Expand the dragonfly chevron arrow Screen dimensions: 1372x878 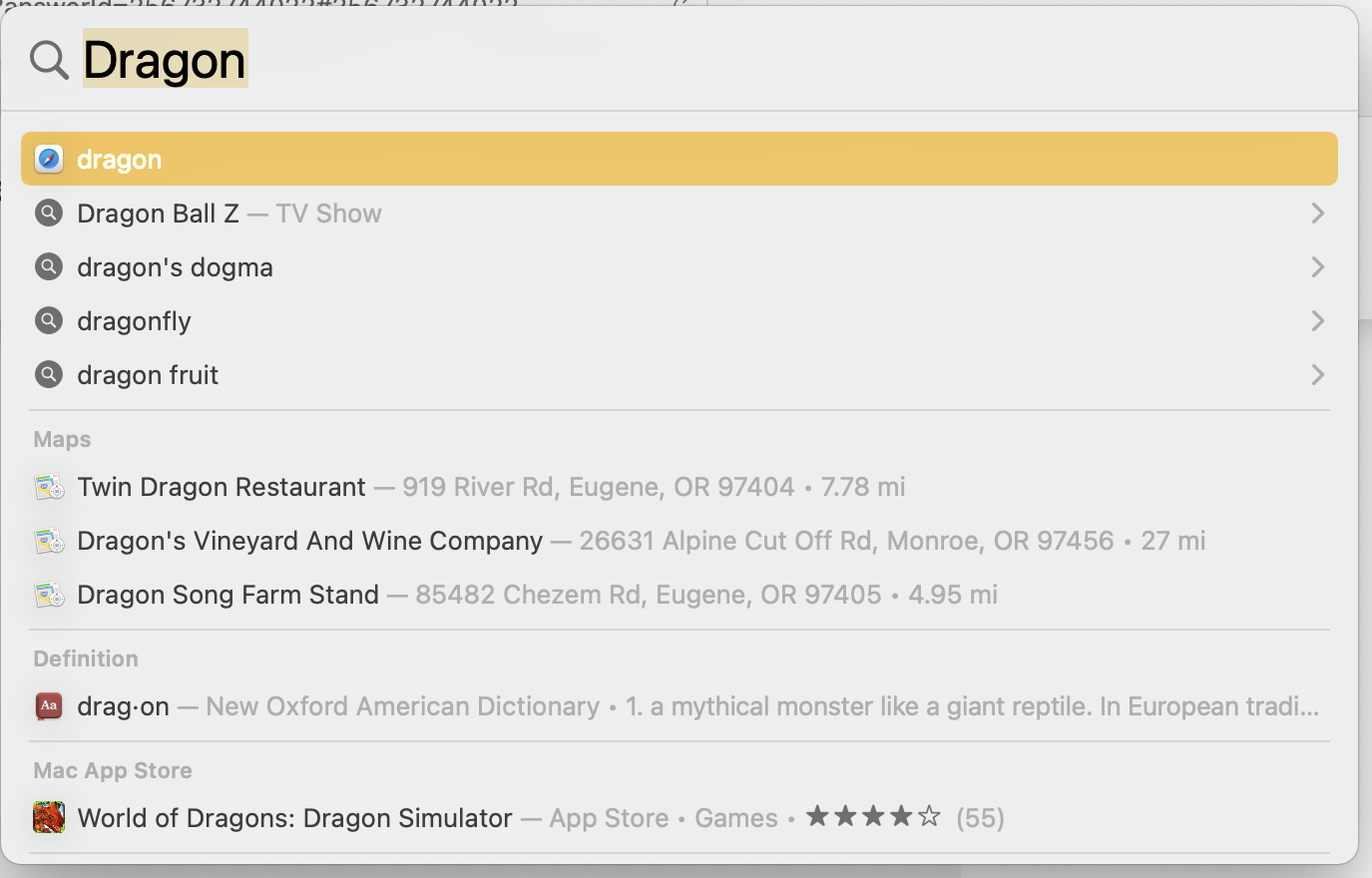[x=1318, y=320]
